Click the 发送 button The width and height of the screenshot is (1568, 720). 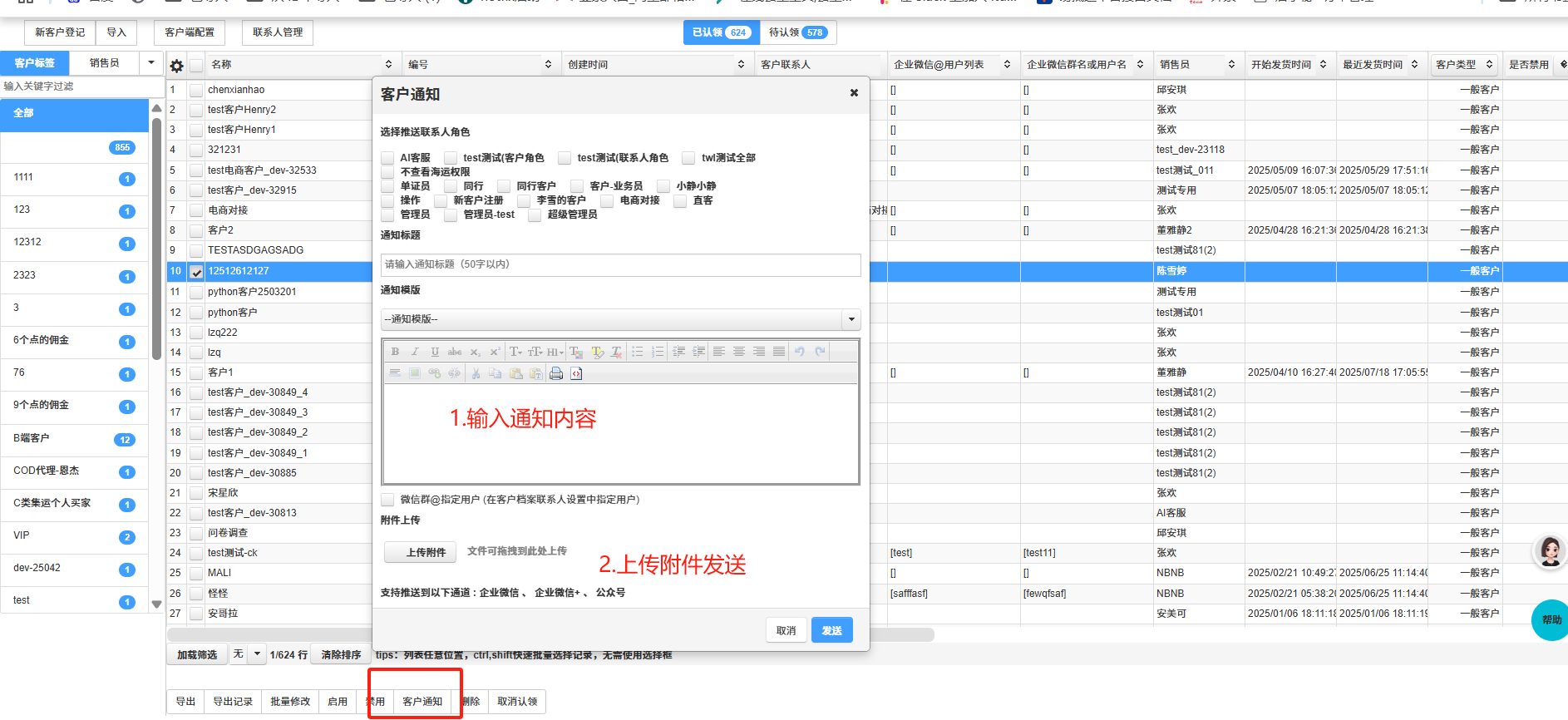pyautogui.click(x=831, y=630)
